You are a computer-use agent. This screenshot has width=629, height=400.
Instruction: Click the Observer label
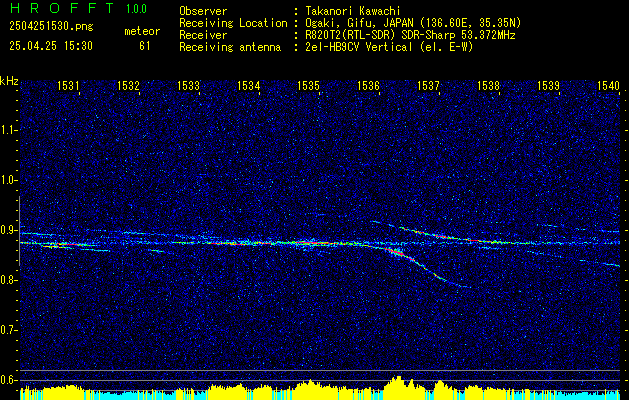[203, 11]
